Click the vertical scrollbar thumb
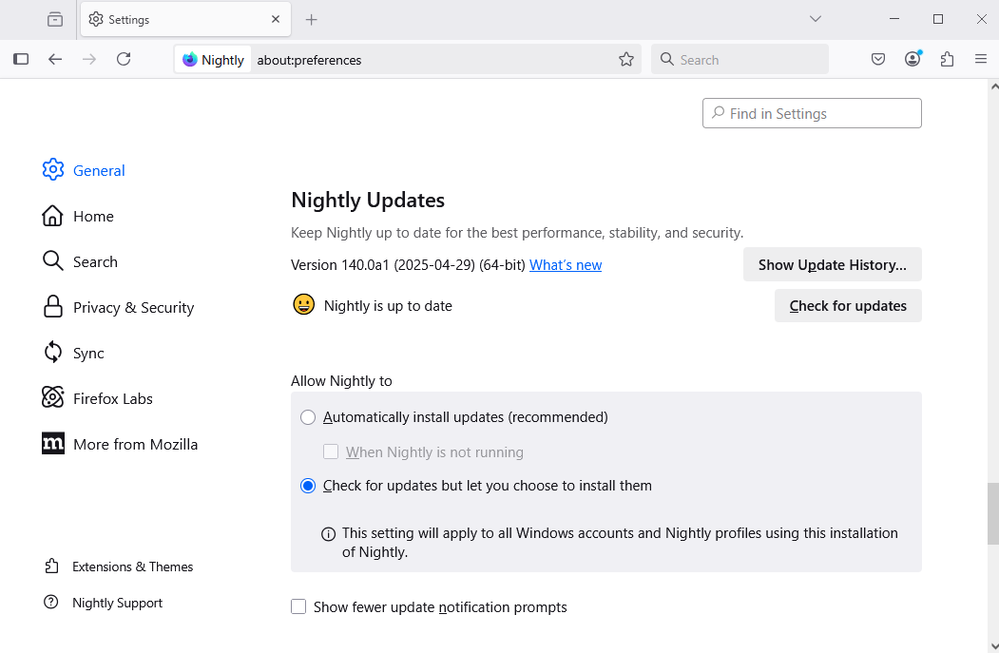 992,513
